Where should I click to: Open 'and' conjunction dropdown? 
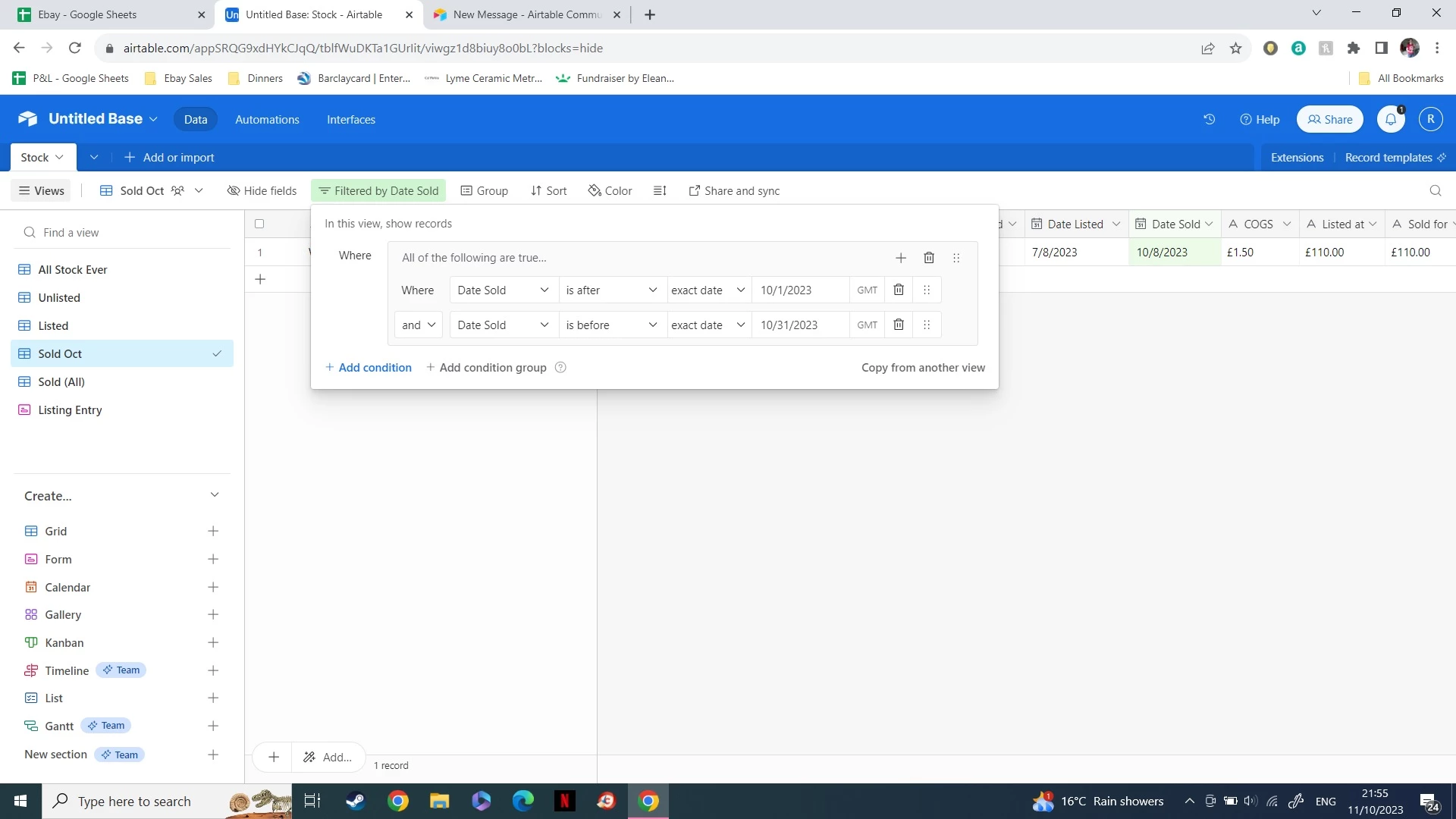click(x=419, y=325)
